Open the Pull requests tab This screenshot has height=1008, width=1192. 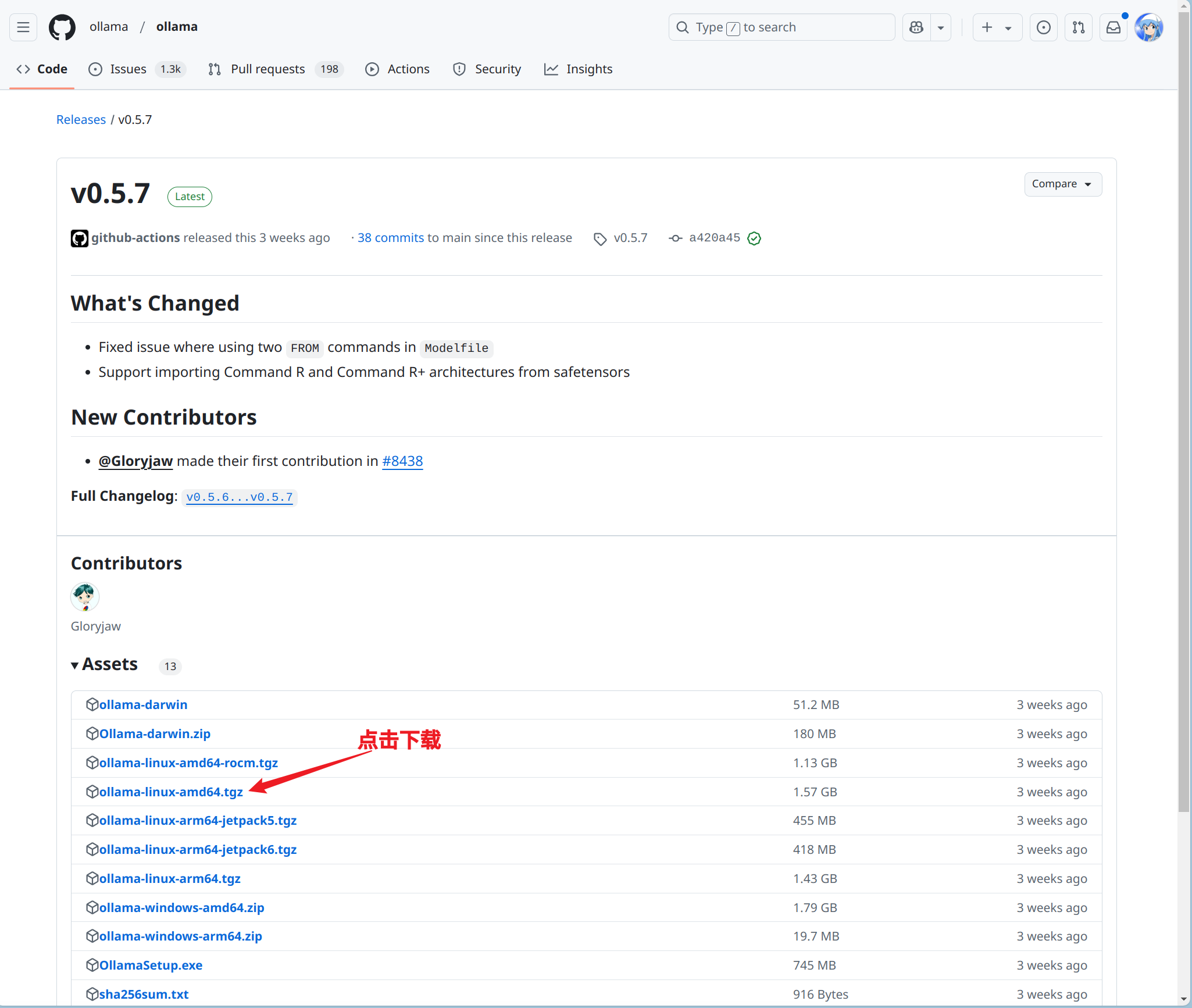point(276,69)
